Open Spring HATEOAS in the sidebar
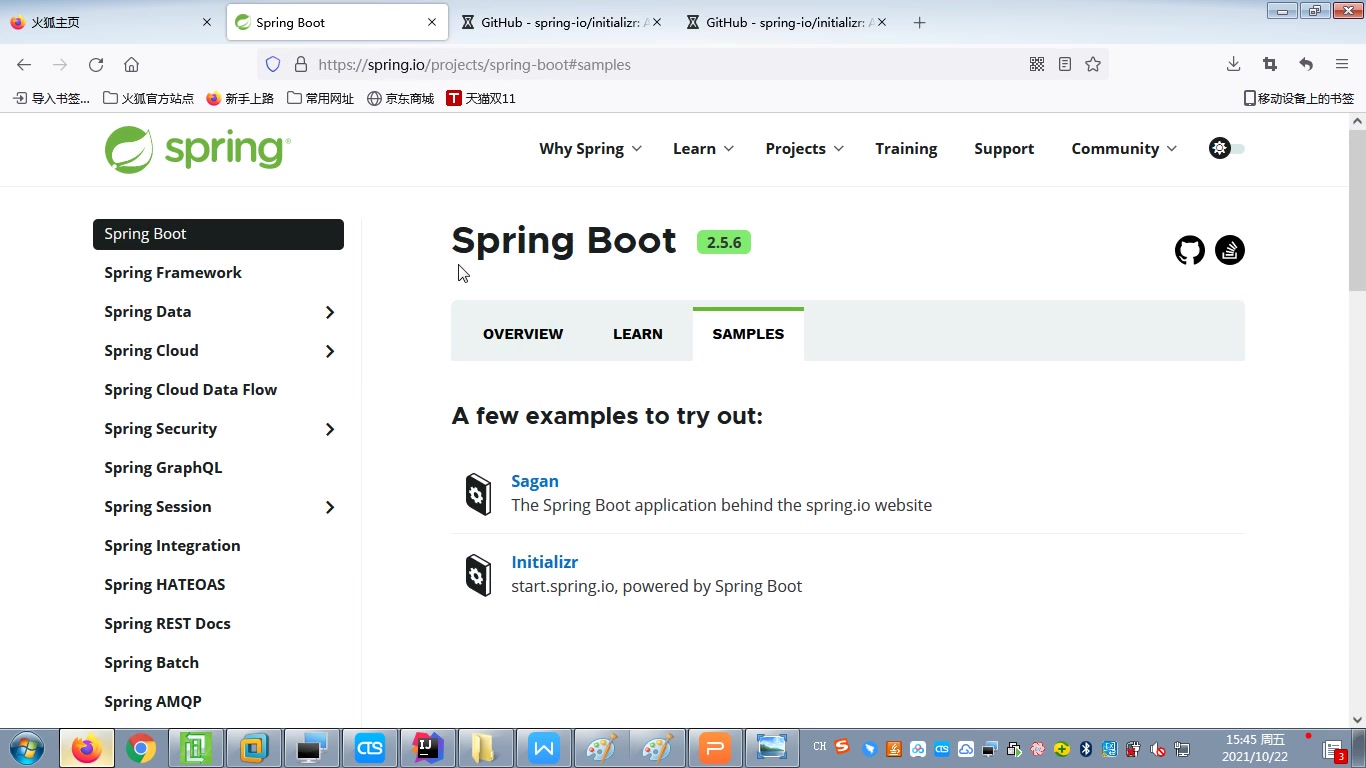 (x=165, y=585)
